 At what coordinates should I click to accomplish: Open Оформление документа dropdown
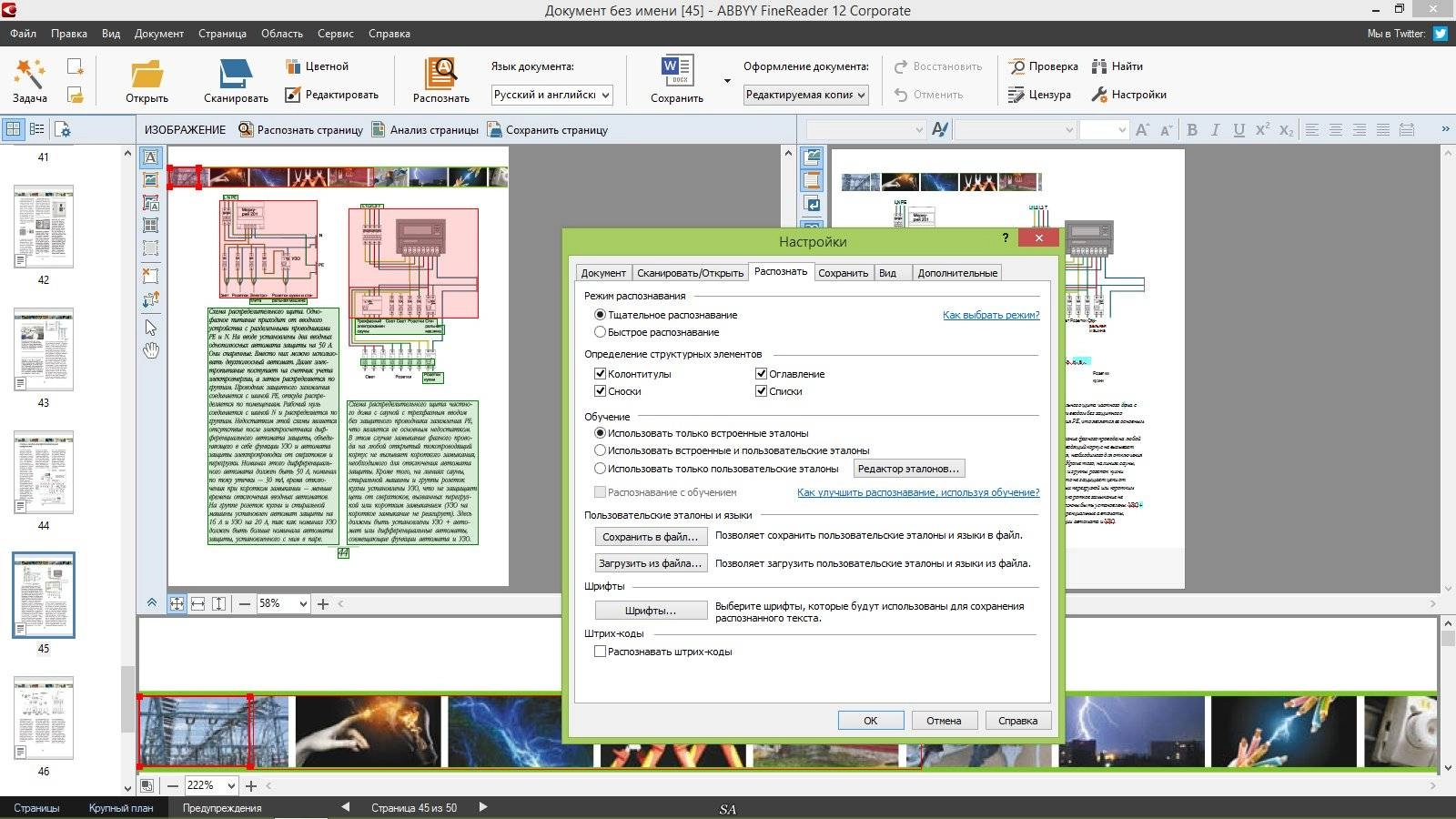click(806, 95)
